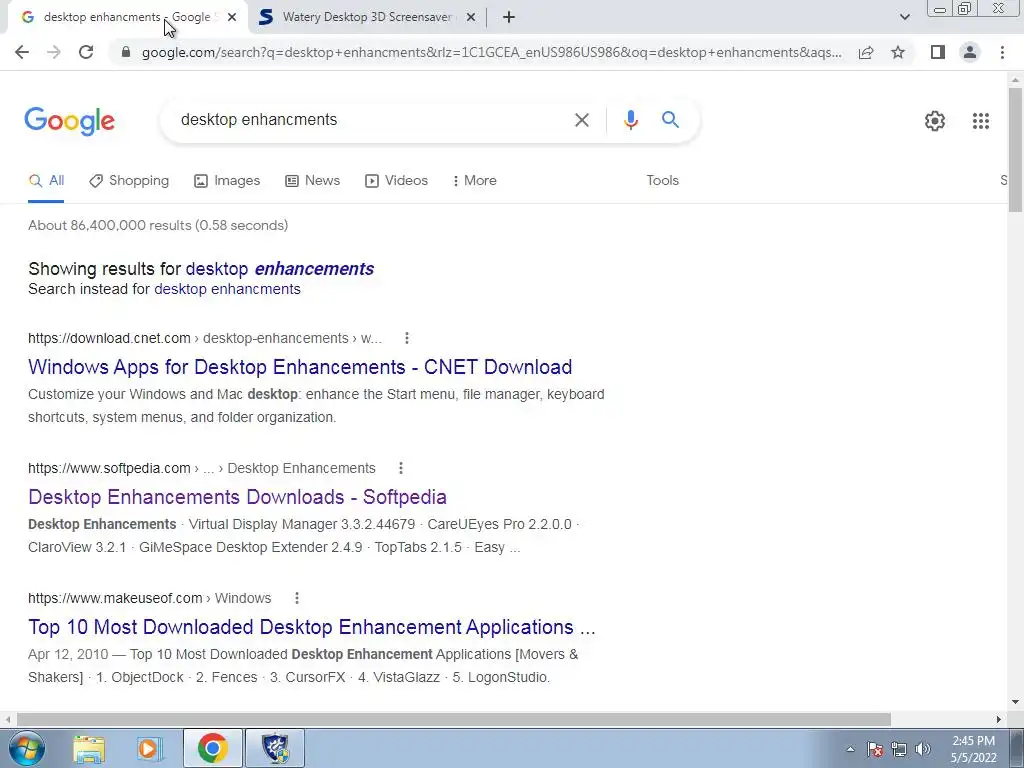Open Desktop Enhancements Downloads Softpedia link
Viewport: 1024px width, 768px height.
pos(237,497)
